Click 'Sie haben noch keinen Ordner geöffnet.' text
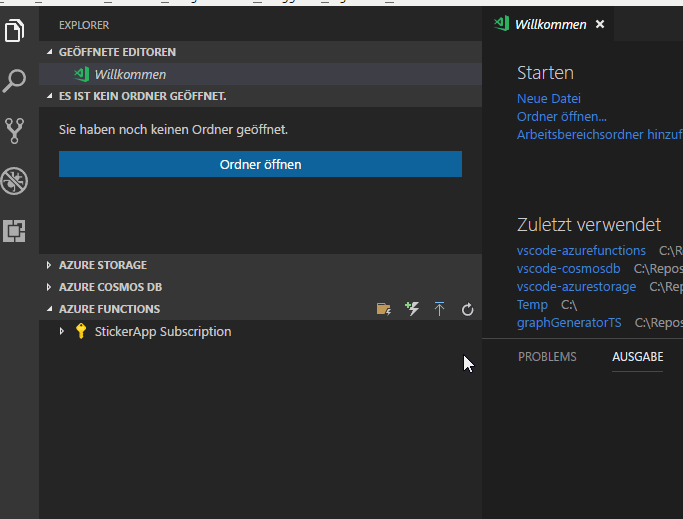This screenshot has height=519, width=683. pos(173,130)
